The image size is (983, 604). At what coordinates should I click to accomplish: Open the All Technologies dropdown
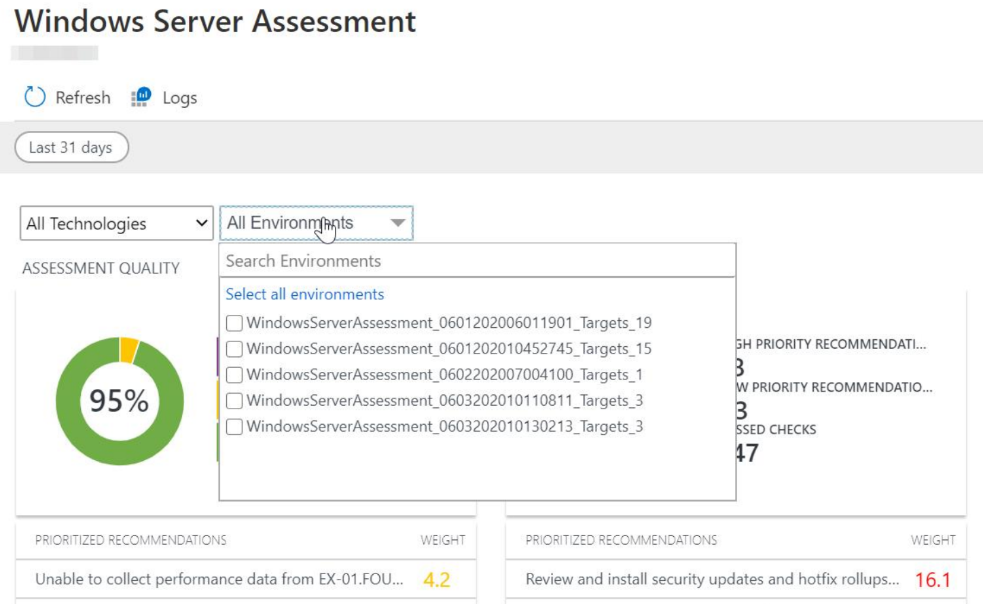pos(117,223)
